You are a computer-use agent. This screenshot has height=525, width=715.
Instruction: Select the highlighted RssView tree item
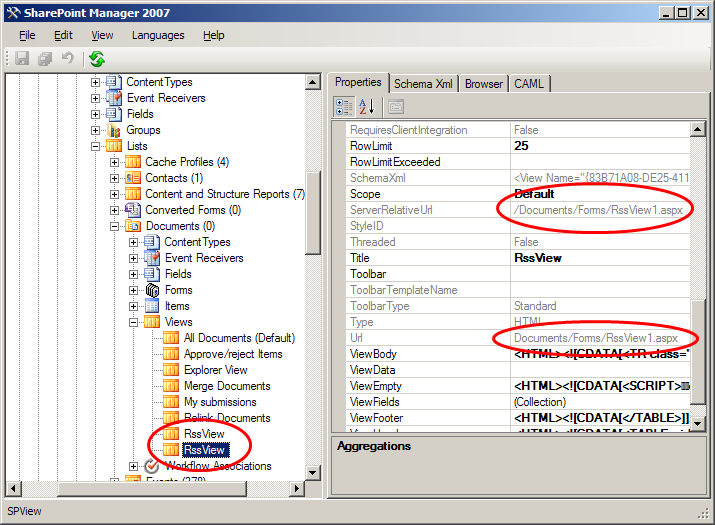tap(204, 450)
